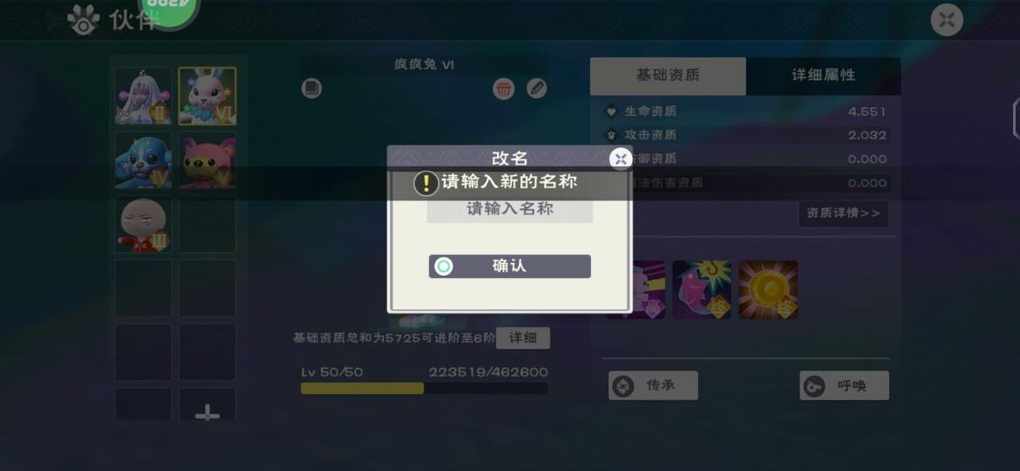Expand 资质详情>> details
Screen dimensions: 1020x471
click(843, 213)
